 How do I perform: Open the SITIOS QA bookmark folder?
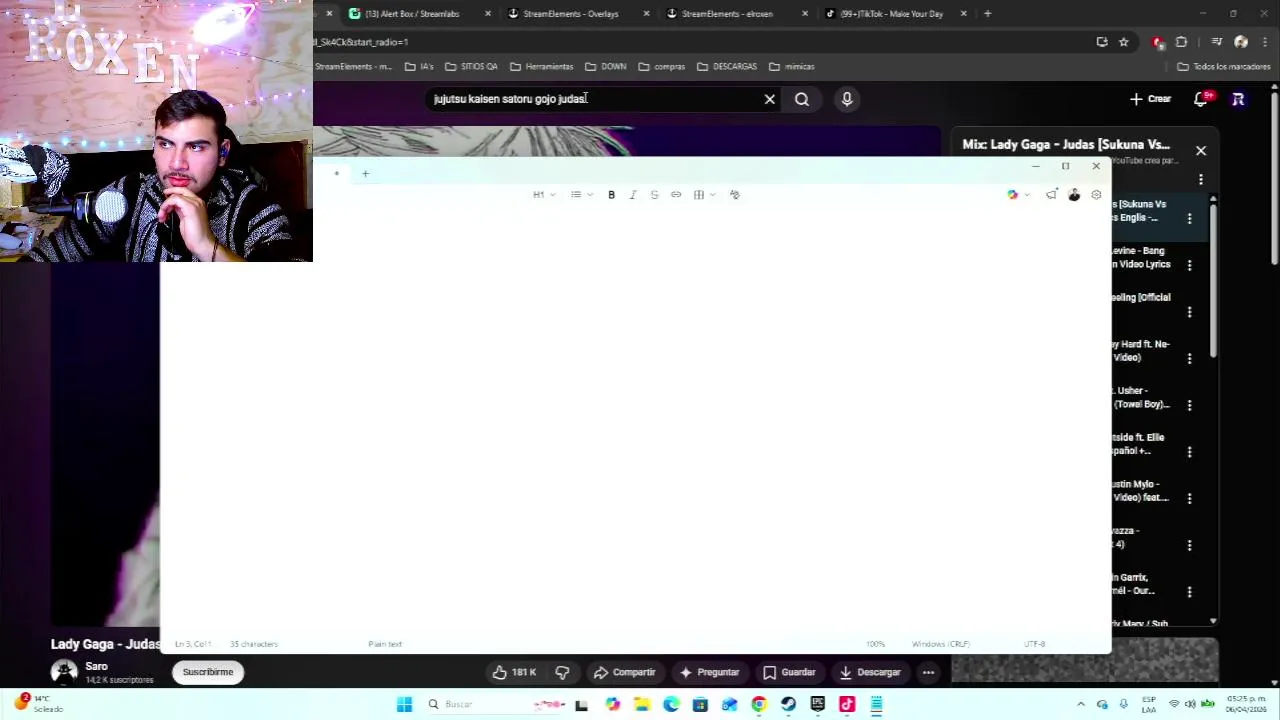coord(471,67)
